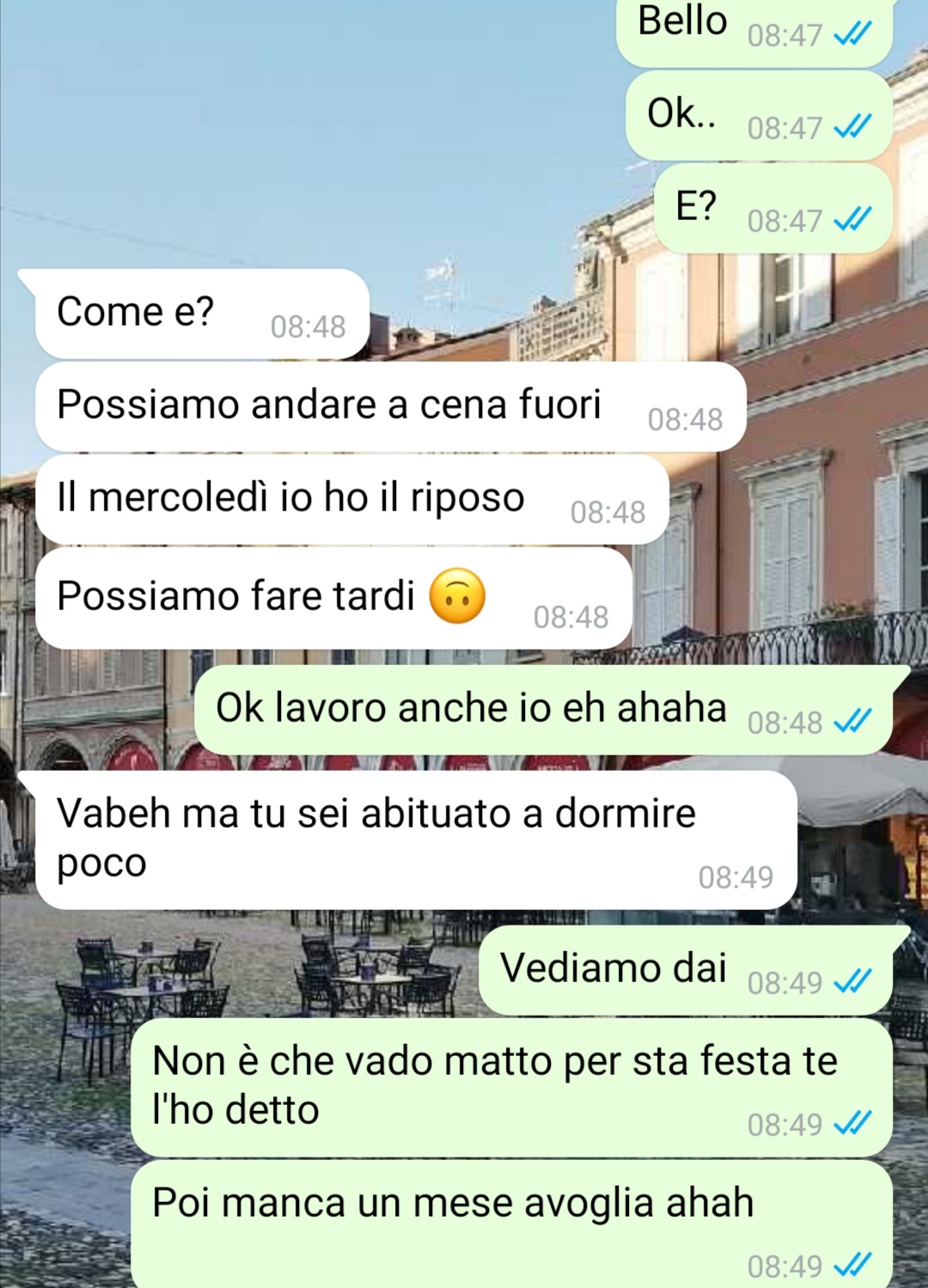
Task: Tap blue double ticks on "Ok.." message
Action: tap(853, 127)
